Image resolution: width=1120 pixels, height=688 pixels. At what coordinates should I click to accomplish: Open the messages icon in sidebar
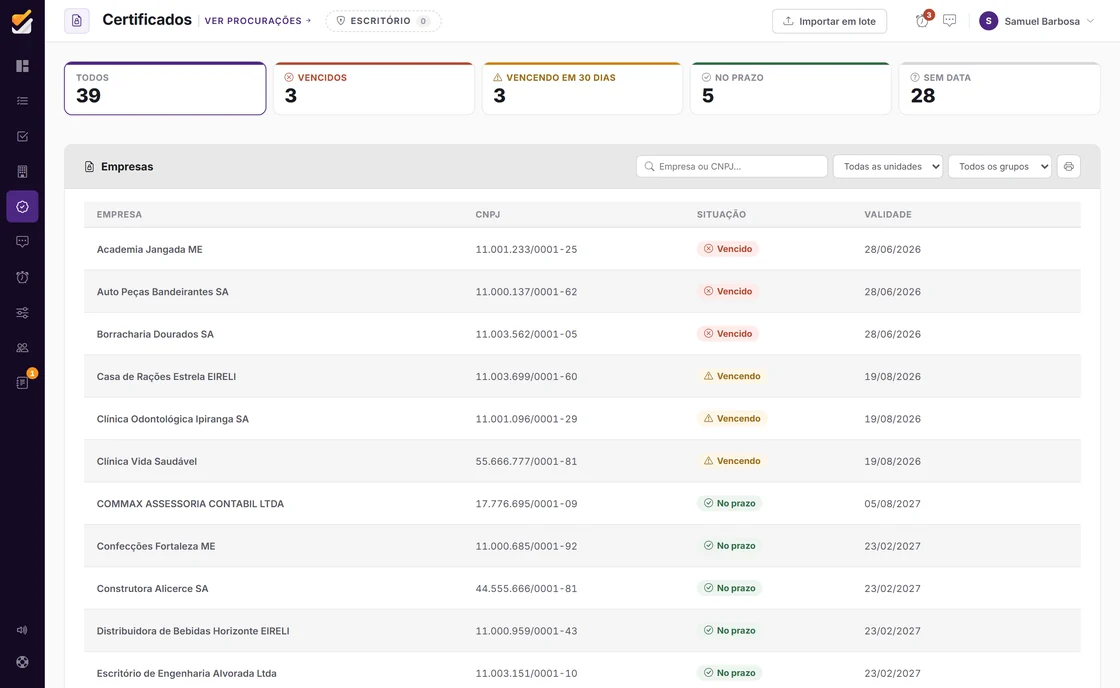[x=22, y=241]
